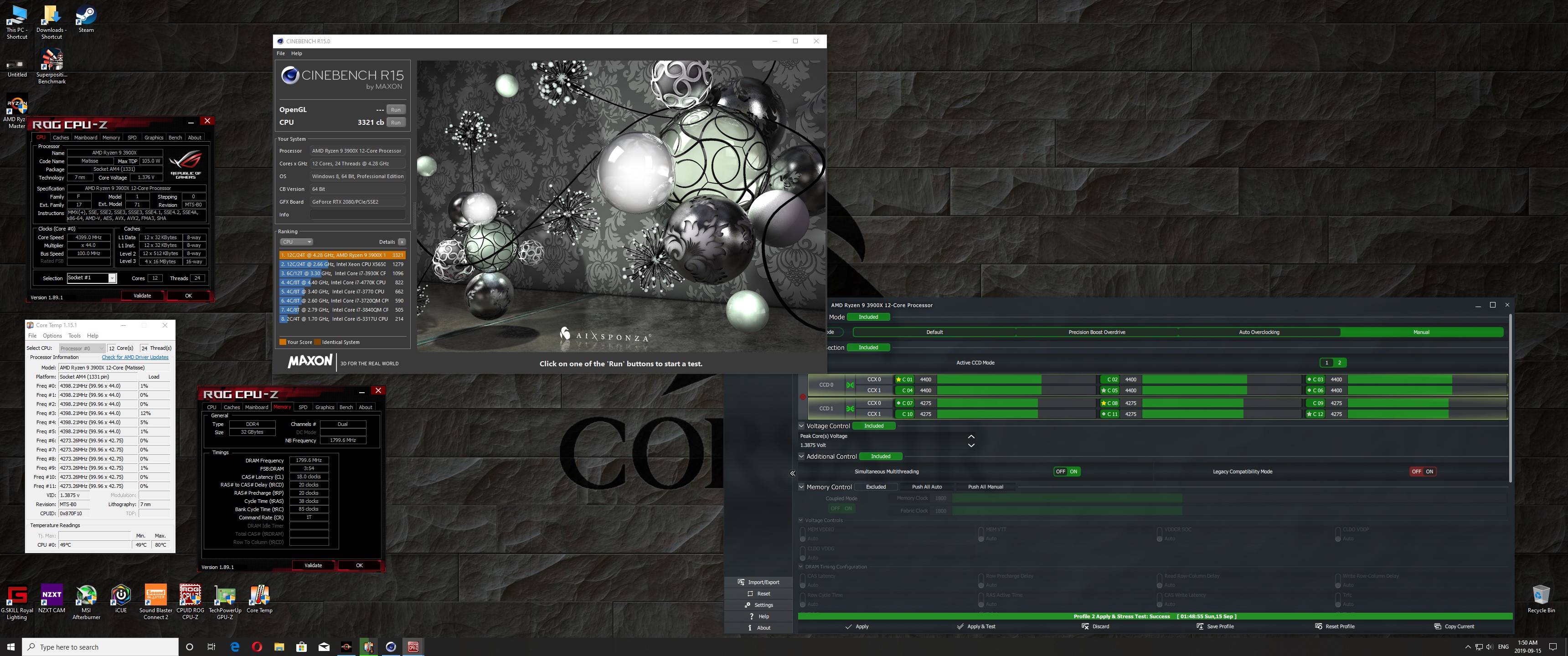Click Validate in top CPU-Z window
1568x656 pixels.
(x=142, y=296)
